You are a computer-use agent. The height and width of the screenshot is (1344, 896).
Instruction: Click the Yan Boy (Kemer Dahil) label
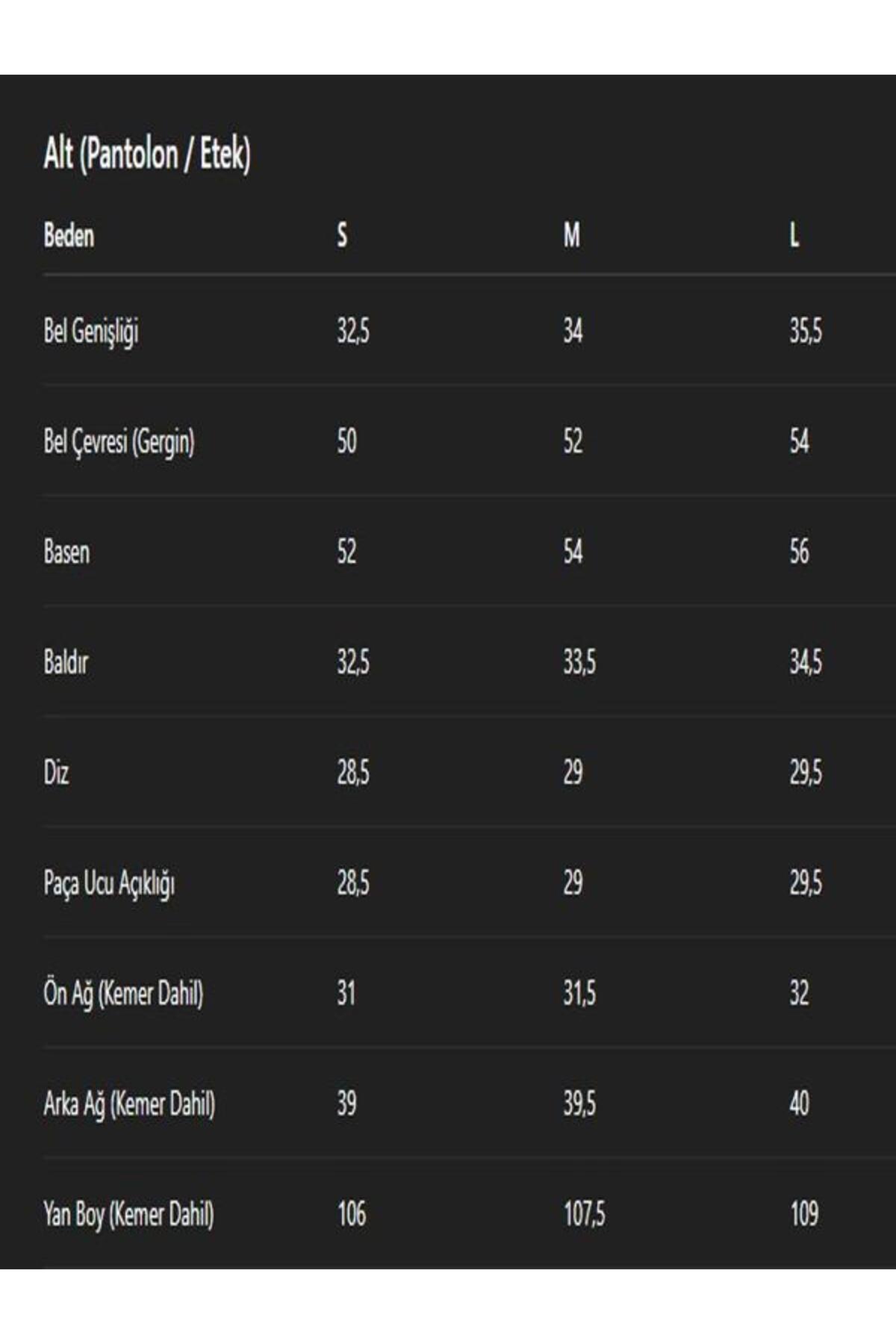click(128, 1214)
